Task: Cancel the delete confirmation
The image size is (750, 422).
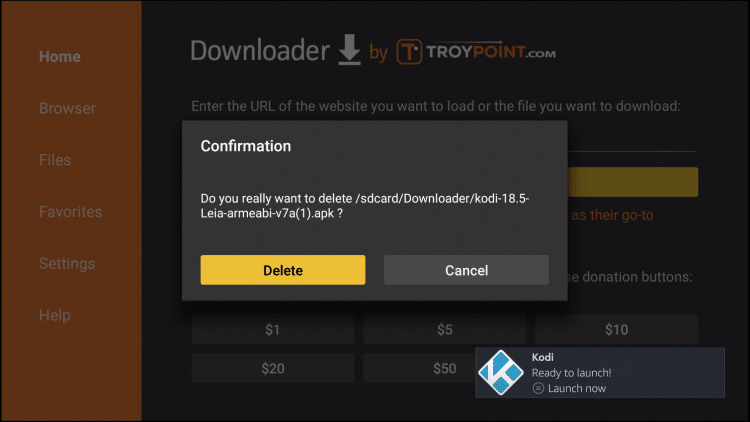Action: coord(466,270)
